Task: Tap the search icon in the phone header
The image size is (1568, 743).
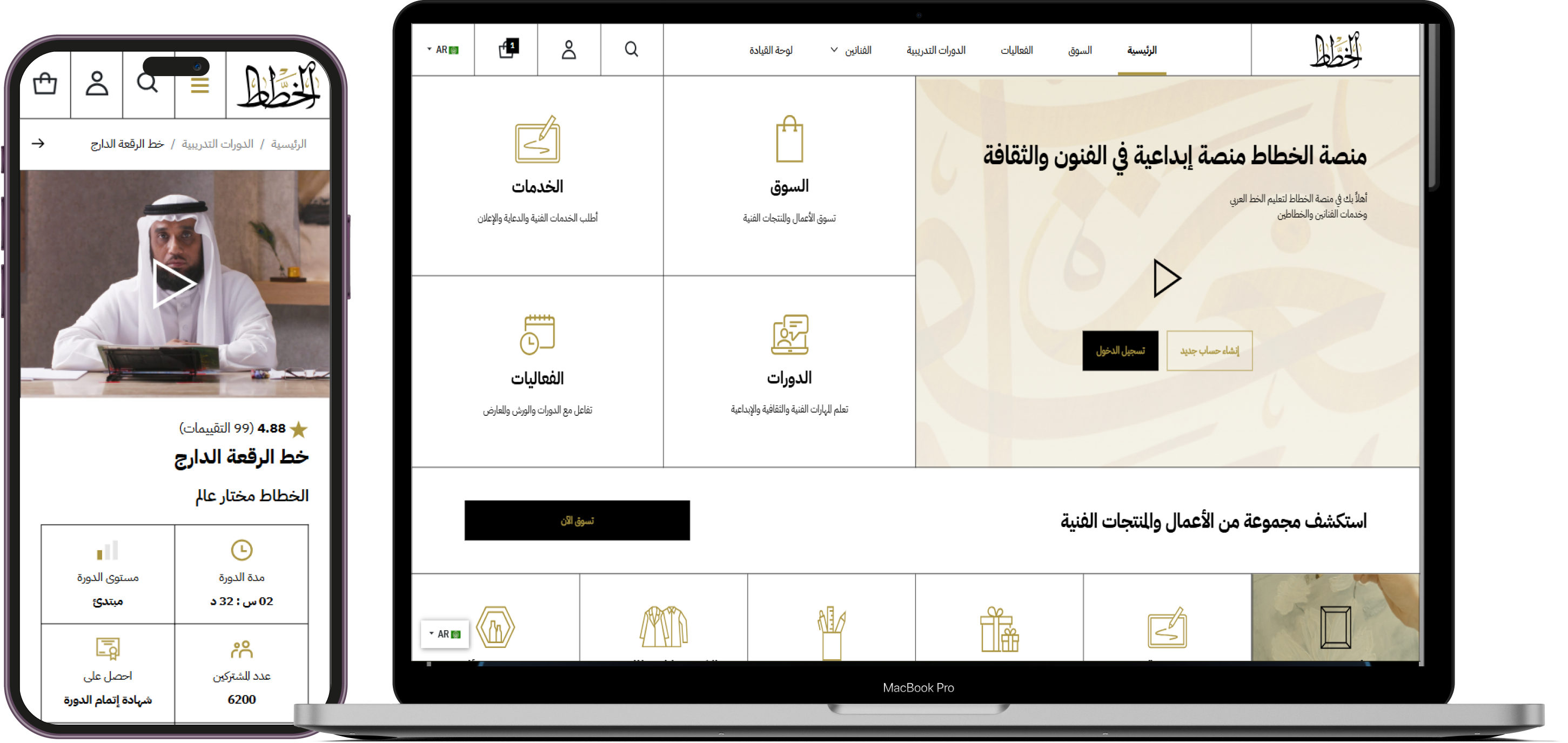Action: tap(148, 83)
